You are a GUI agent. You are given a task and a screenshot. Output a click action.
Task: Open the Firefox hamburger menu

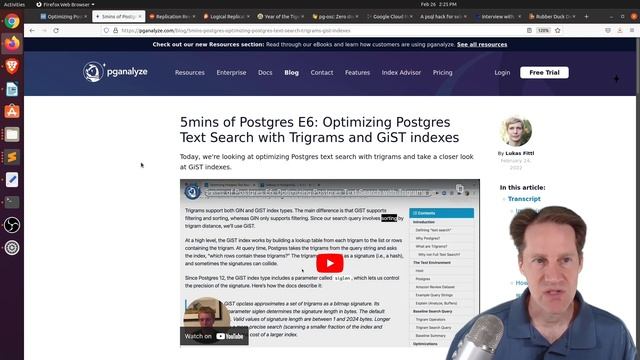[x=631, y=31]
